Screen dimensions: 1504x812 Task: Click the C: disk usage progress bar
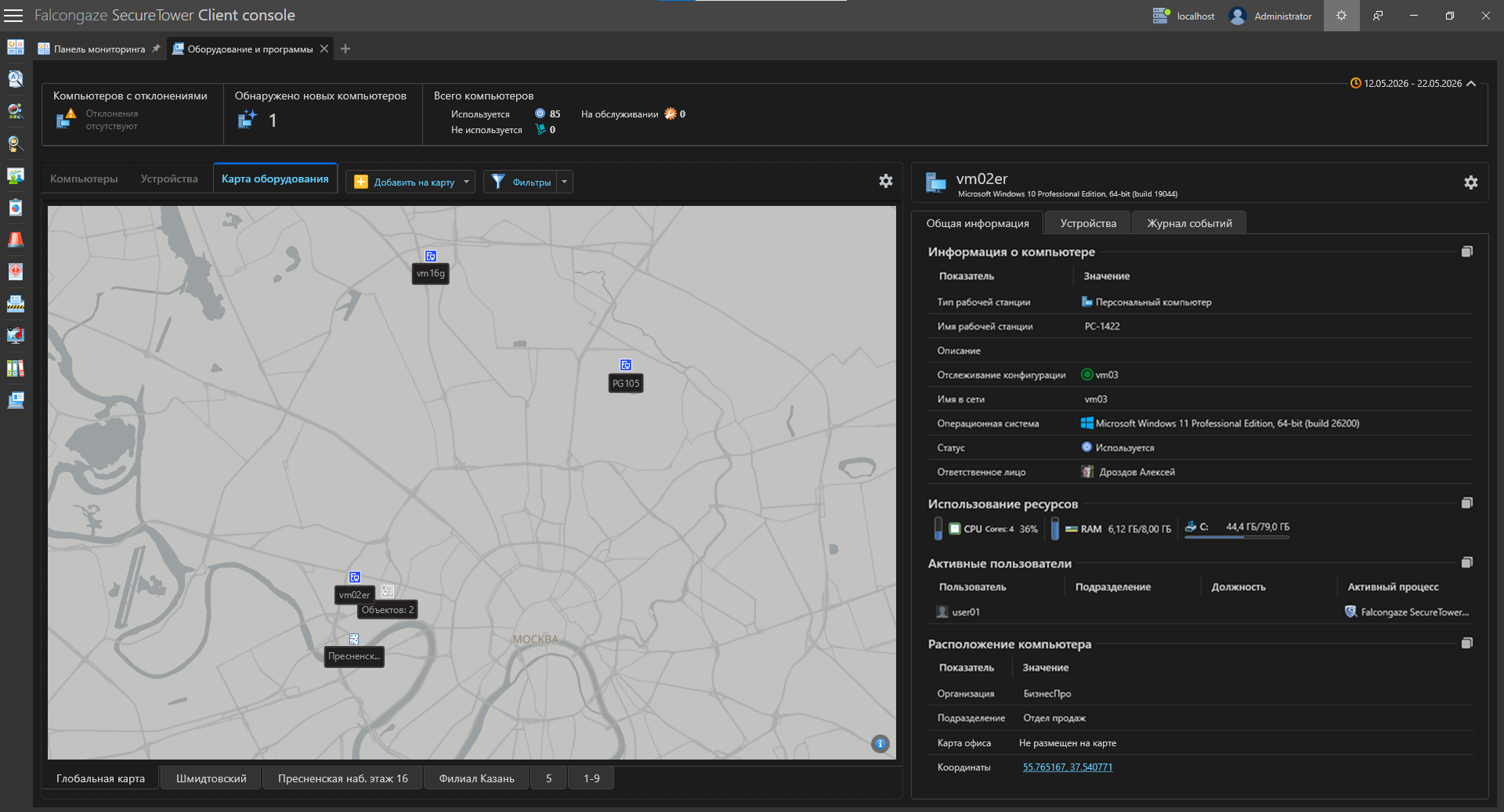pos(1237,537)
